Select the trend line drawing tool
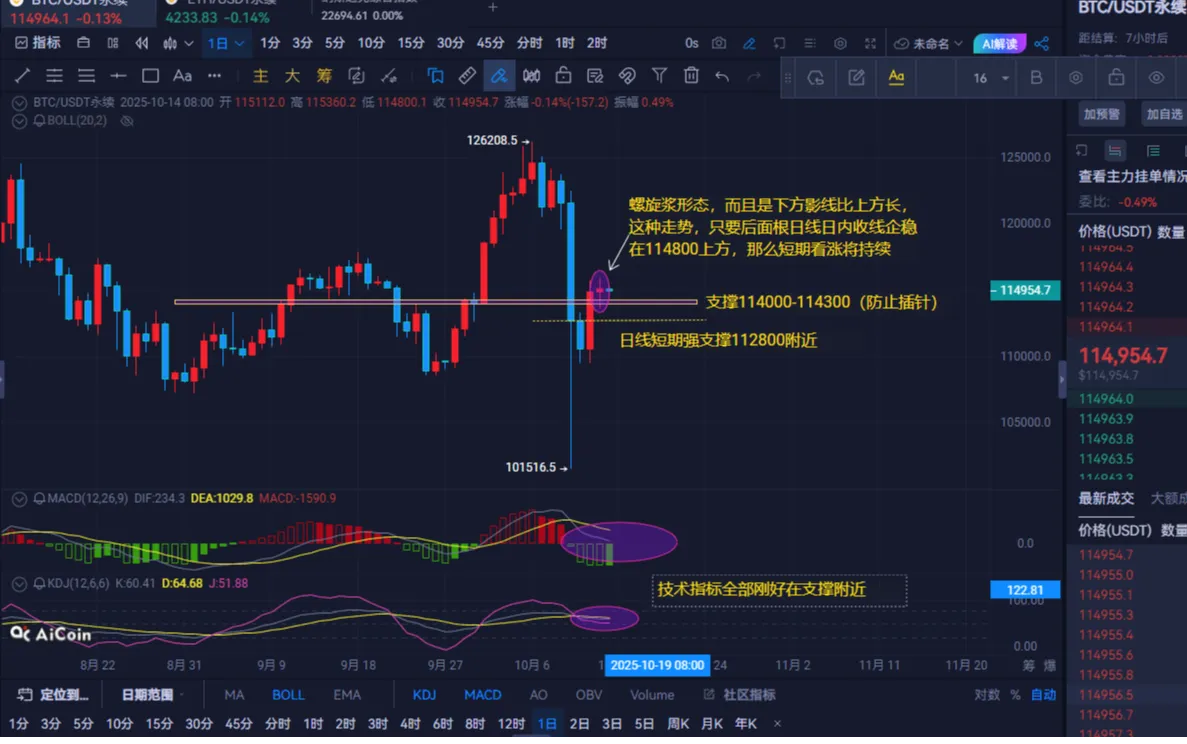This screenshot has height=744, width=1187. [22, 76]
